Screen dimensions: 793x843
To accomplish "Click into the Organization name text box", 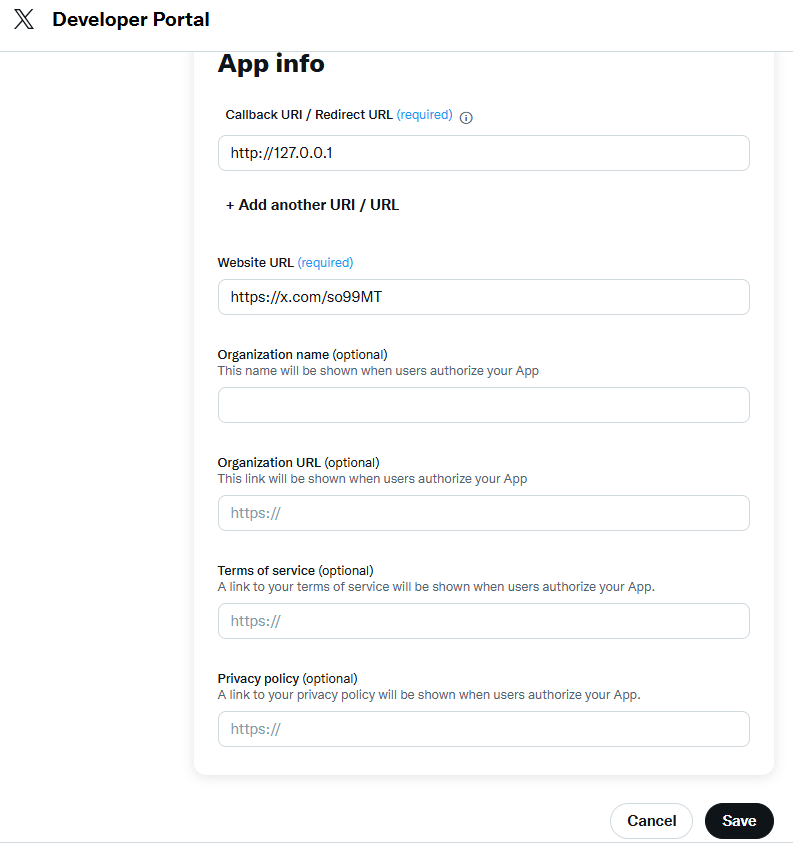I will pos(483,405).
